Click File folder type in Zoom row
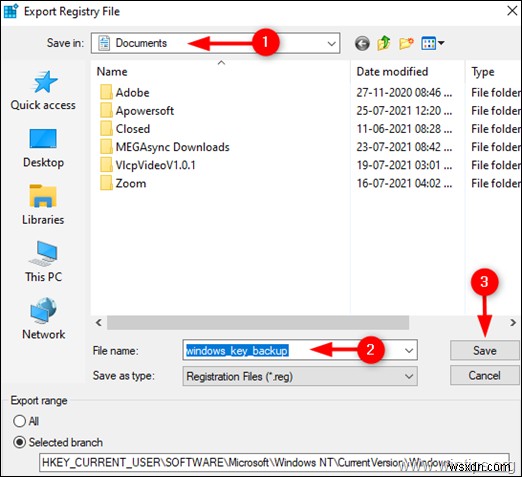 [495, 183]
